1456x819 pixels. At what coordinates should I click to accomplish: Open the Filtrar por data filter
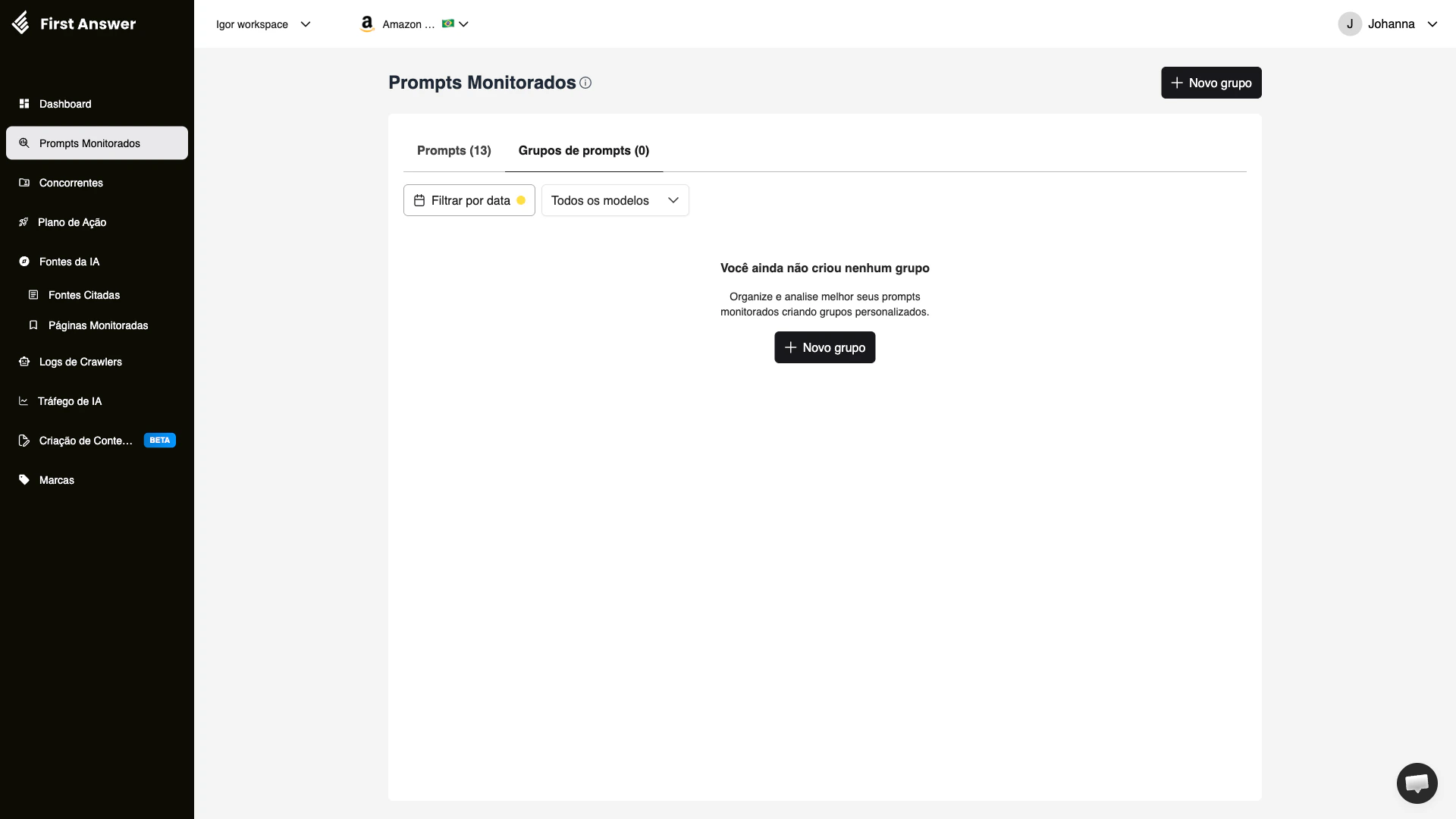(469, 200)
